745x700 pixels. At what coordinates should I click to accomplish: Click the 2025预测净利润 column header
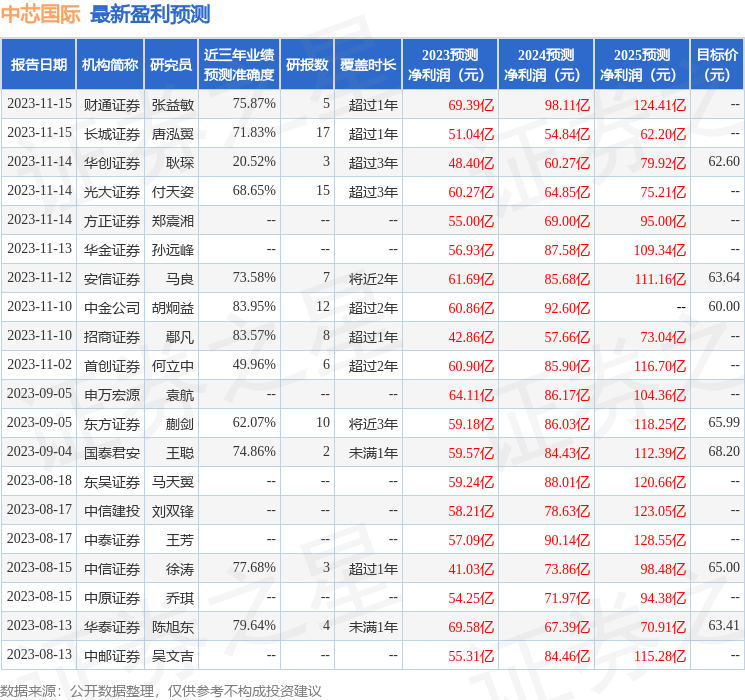[x=642, y=65]
